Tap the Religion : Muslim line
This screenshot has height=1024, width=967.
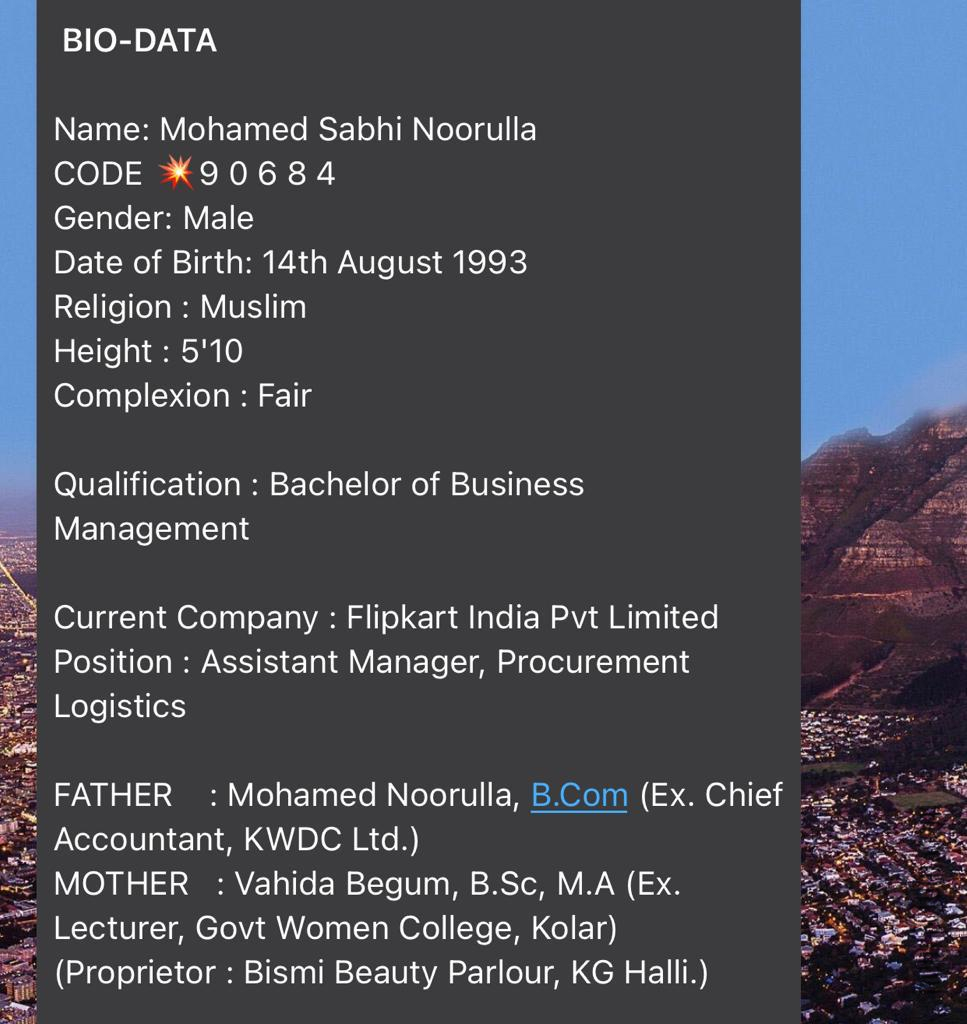point(180,307)
